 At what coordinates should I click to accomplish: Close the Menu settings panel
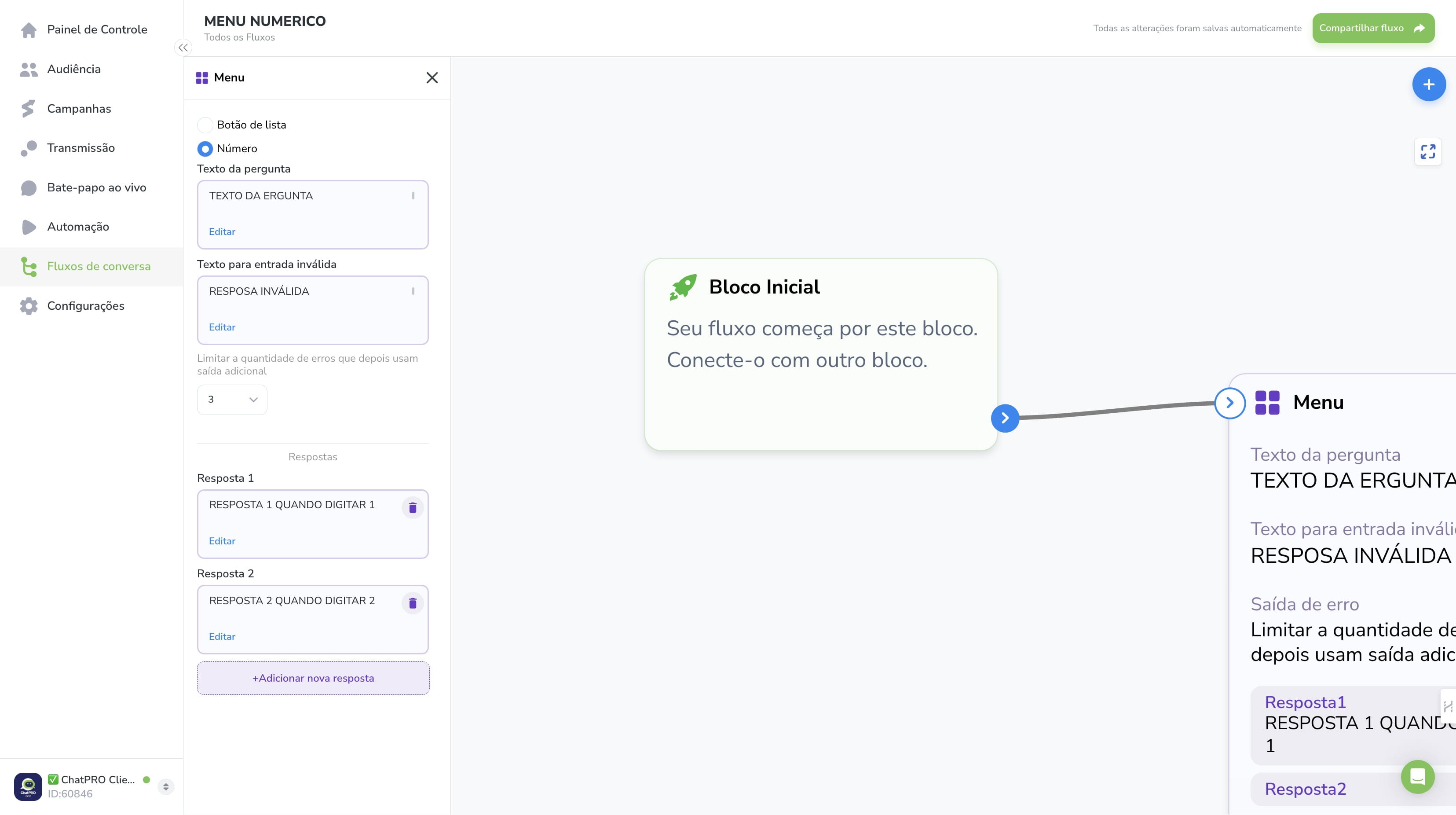click(432, 78)
